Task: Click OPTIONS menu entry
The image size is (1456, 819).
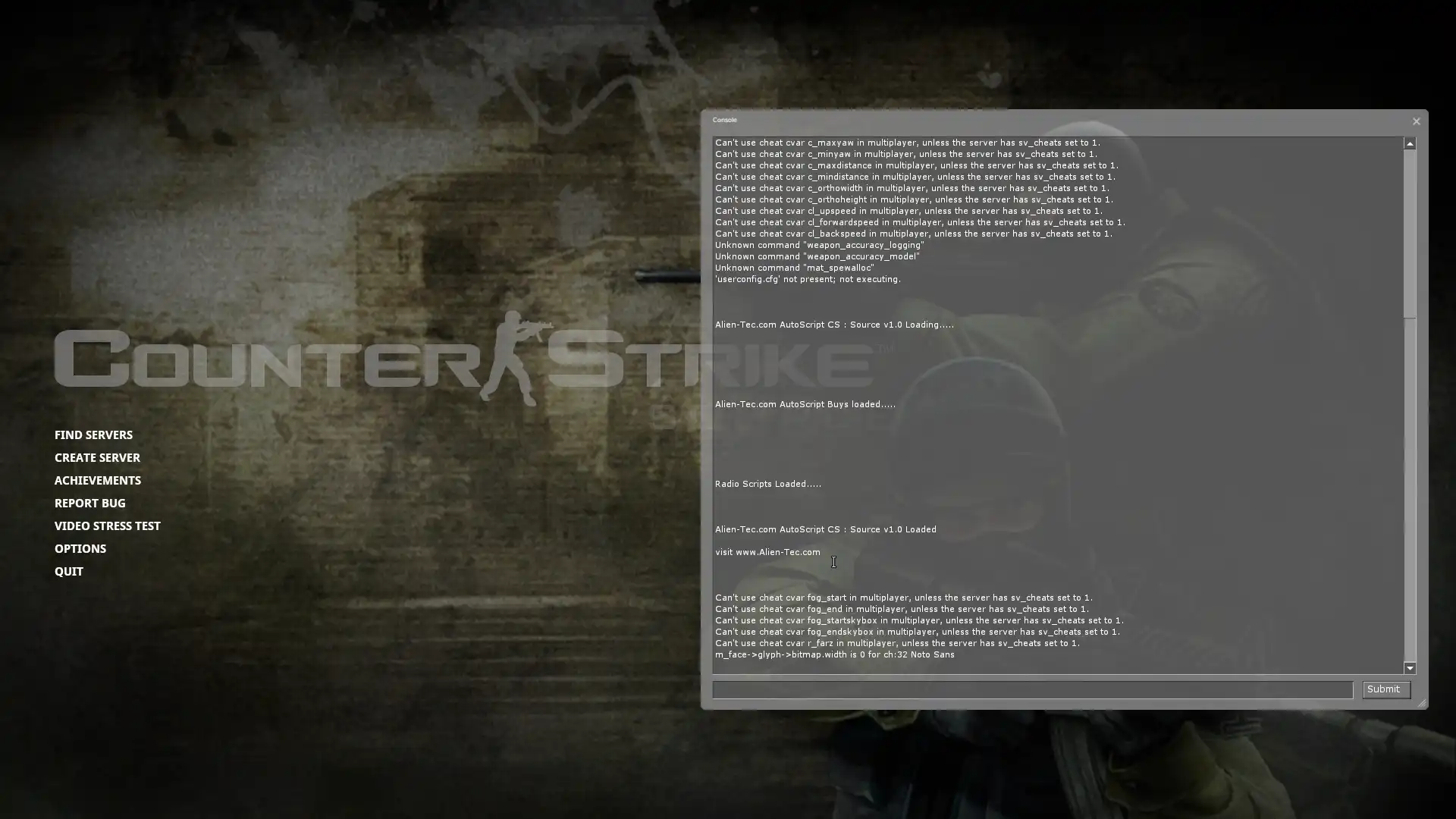Action: [80, 548]
